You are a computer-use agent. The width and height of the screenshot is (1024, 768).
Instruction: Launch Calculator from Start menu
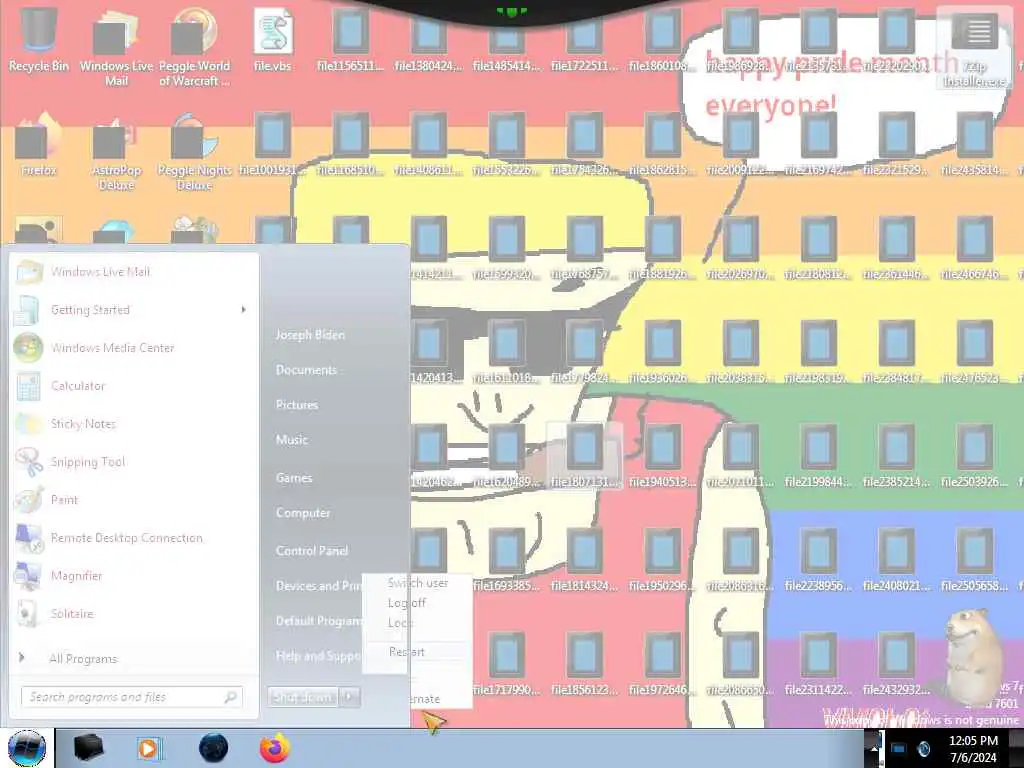pos(135,386)
